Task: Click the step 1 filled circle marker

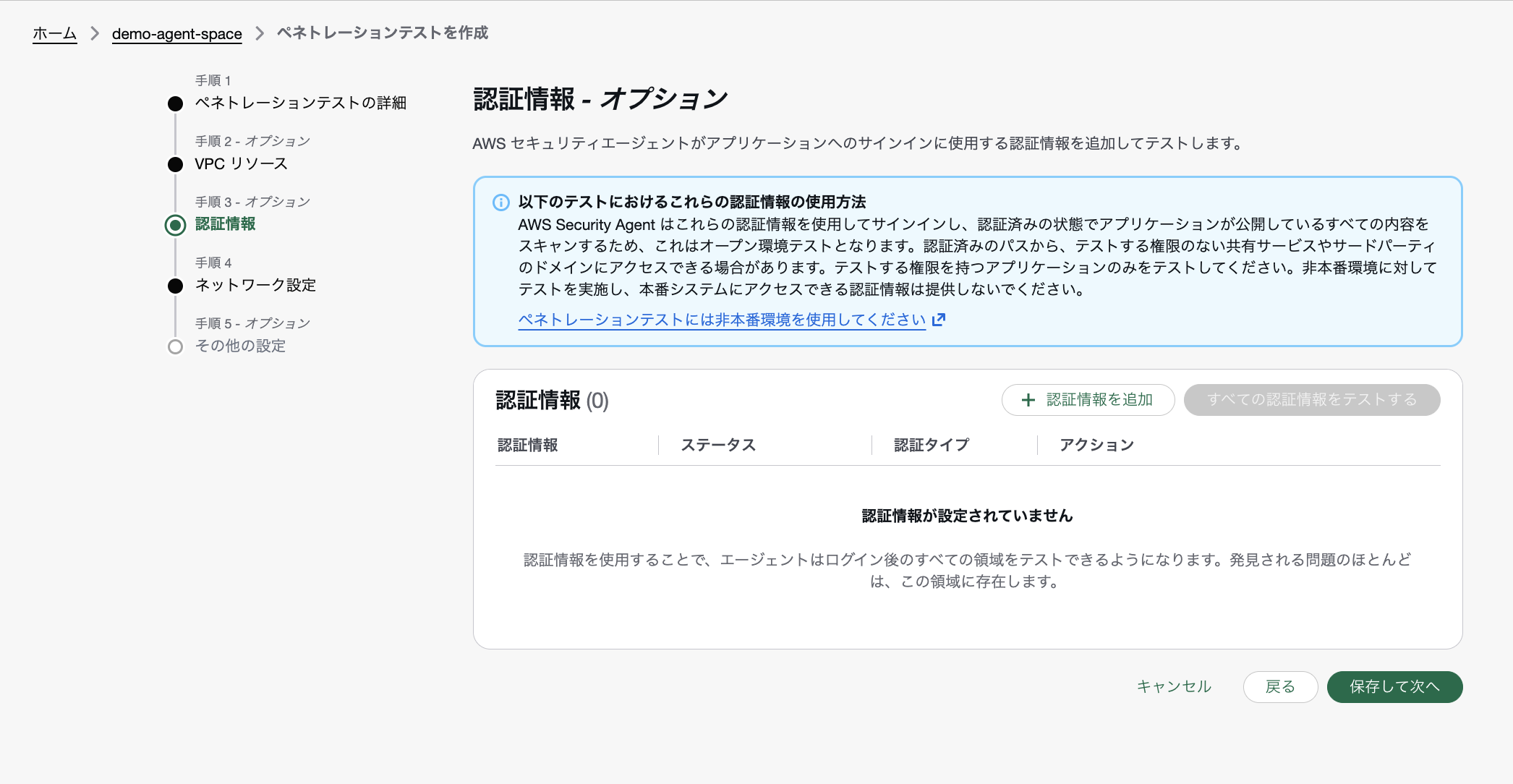Action: (175, 104)
